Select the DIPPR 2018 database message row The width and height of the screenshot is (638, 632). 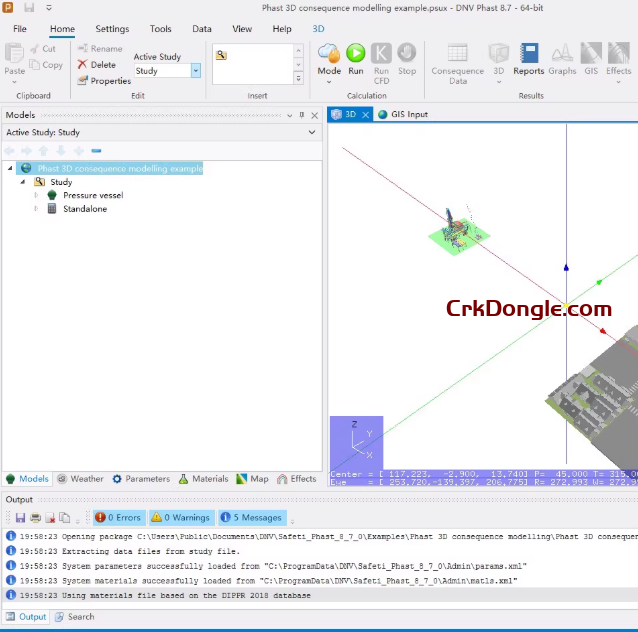point(319,595)
